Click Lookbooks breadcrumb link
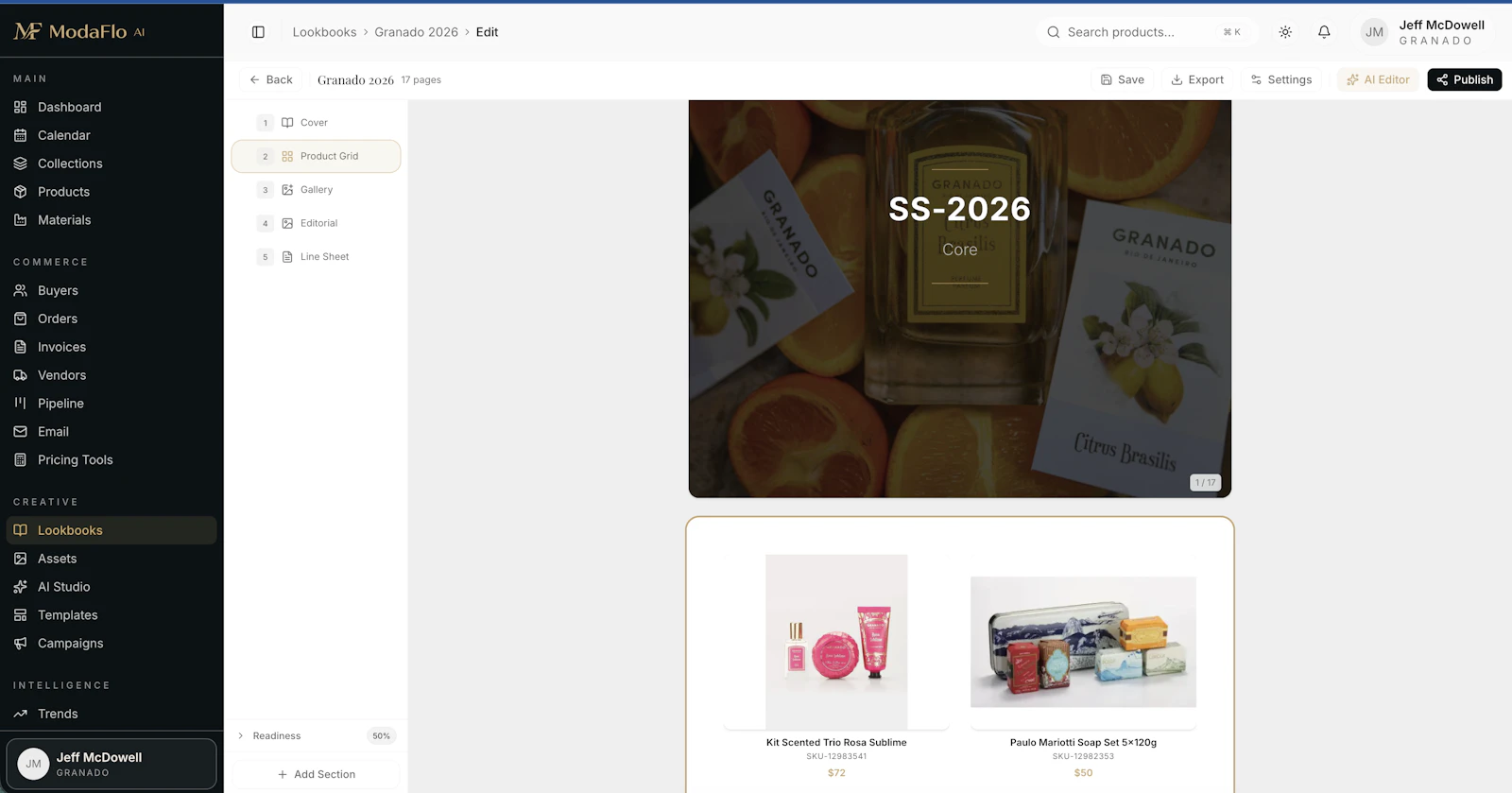 pyautogui.click(x=324, y=32)
